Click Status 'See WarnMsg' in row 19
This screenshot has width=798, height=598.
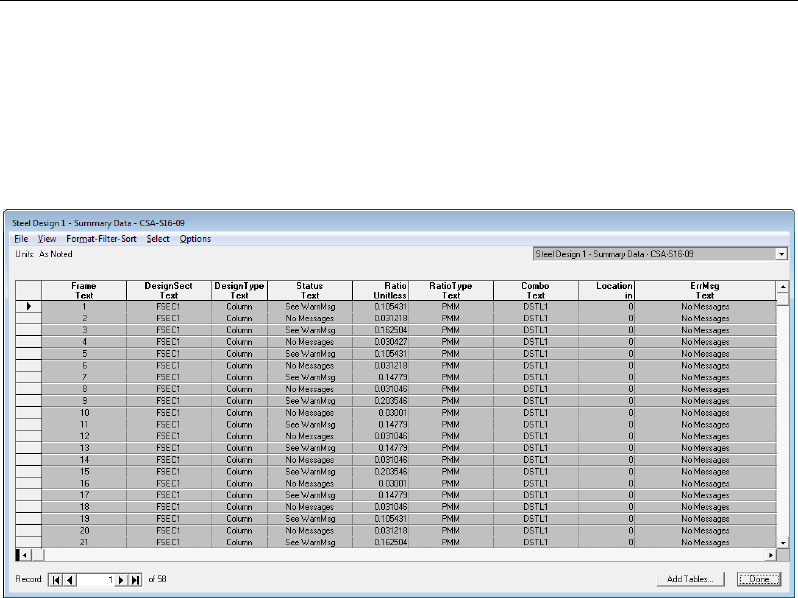point(309,519)
